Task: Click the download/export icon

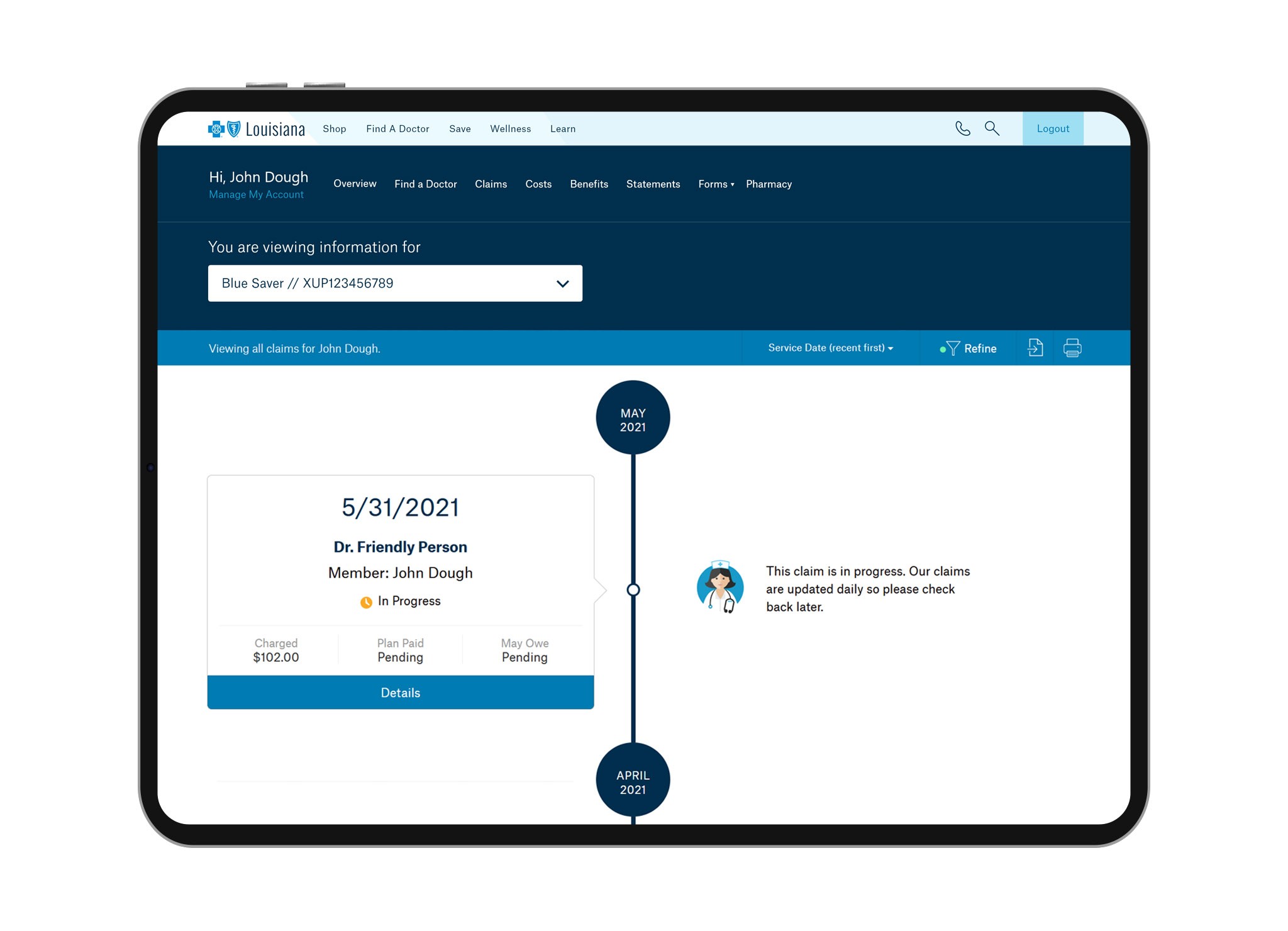Action: point(1035,347)
